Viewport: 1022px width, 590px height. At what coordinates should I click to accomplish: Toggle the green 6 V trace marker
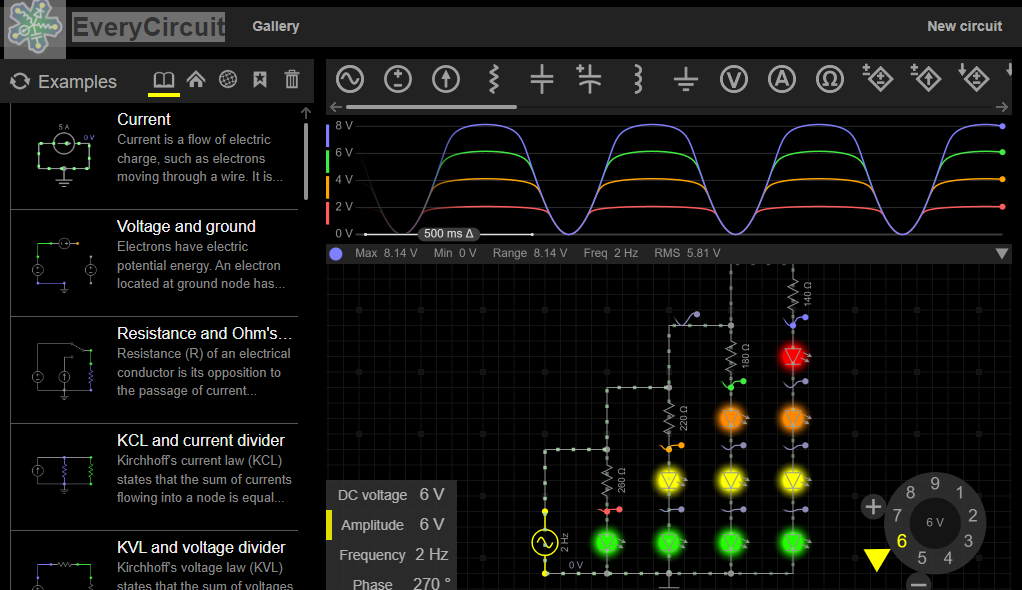tap(329, 159)
